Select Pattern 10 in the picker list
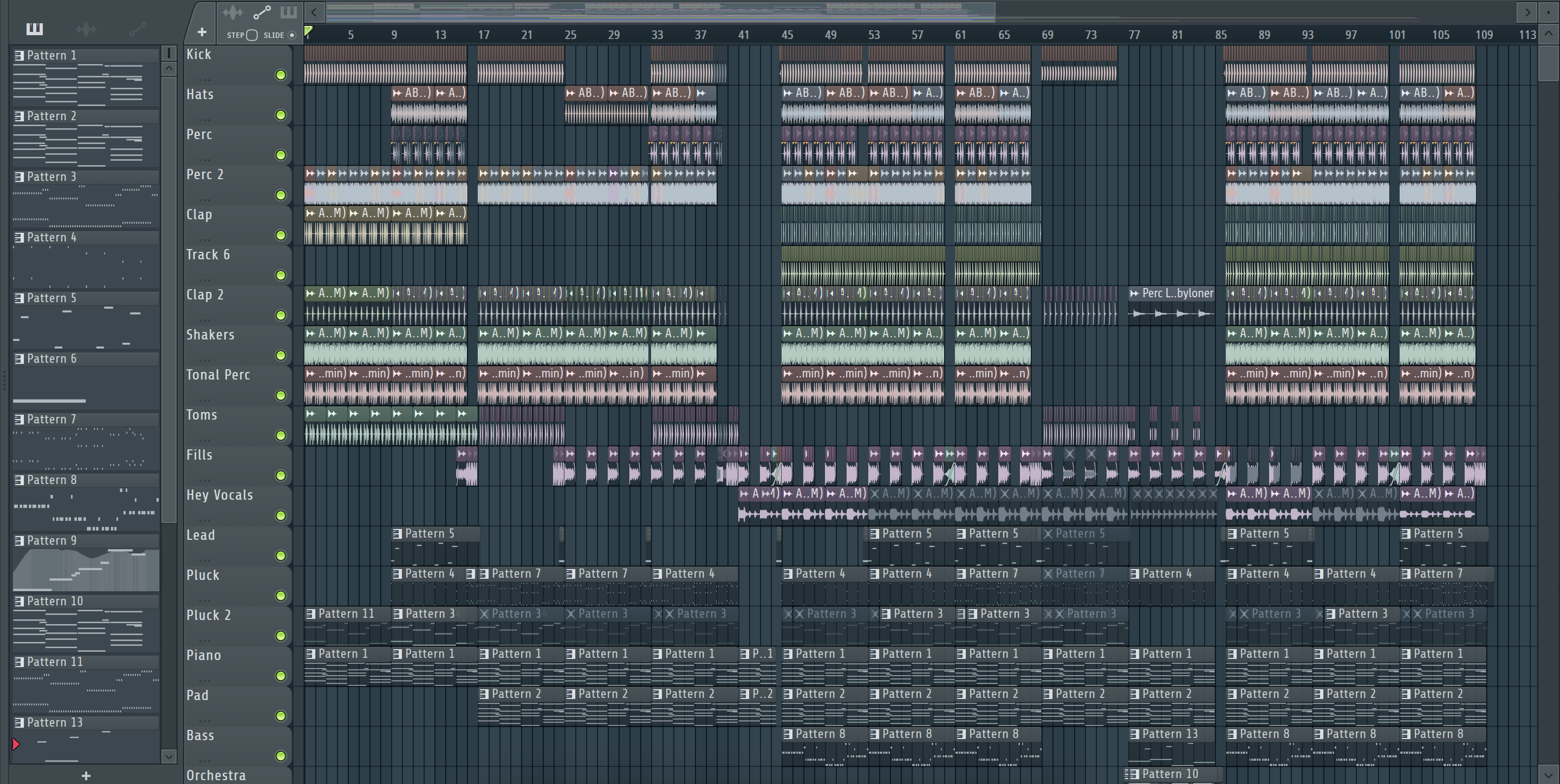 click(86, 601)
